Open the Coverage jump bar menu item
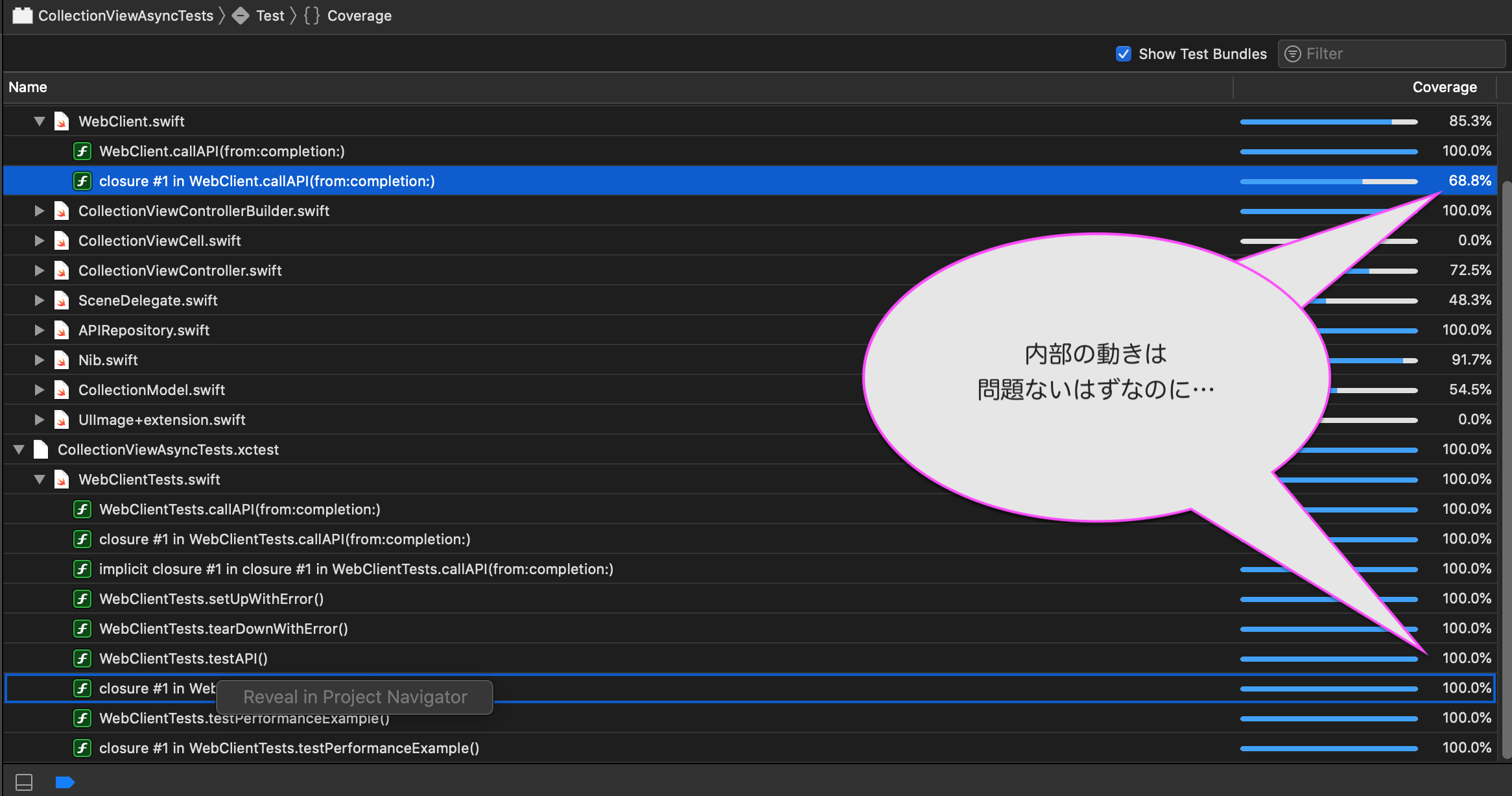The height and width of the screenshot is (796, 1512). 359,15
